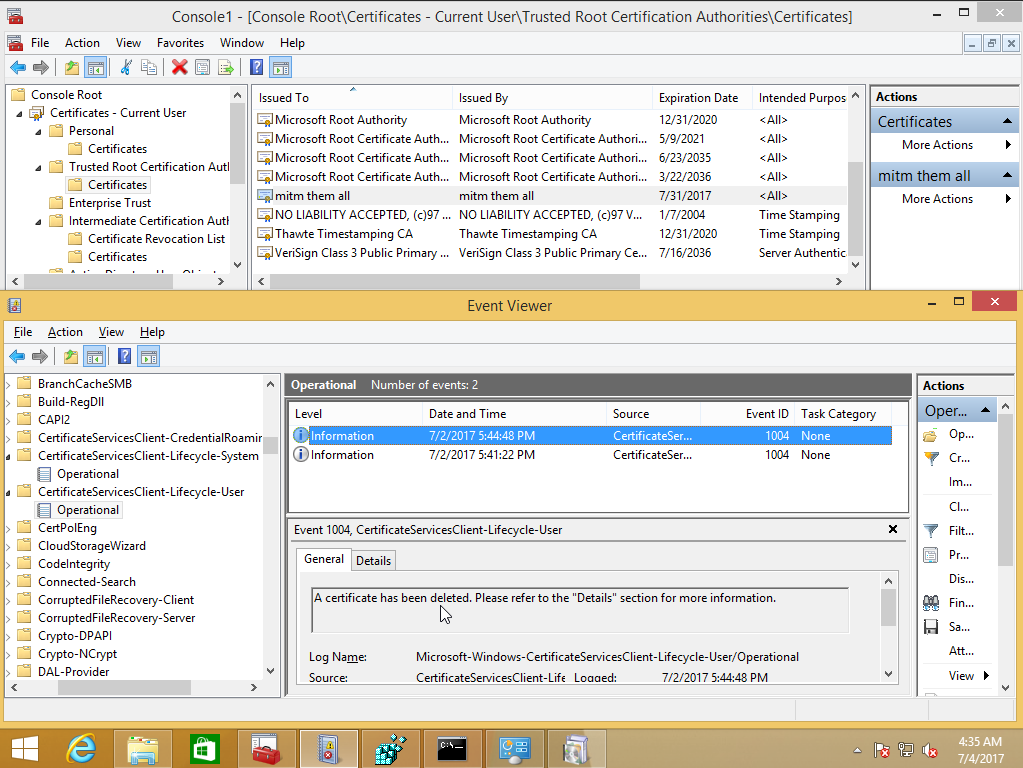Click Create Custom View funnel icon

coord(932,459)
